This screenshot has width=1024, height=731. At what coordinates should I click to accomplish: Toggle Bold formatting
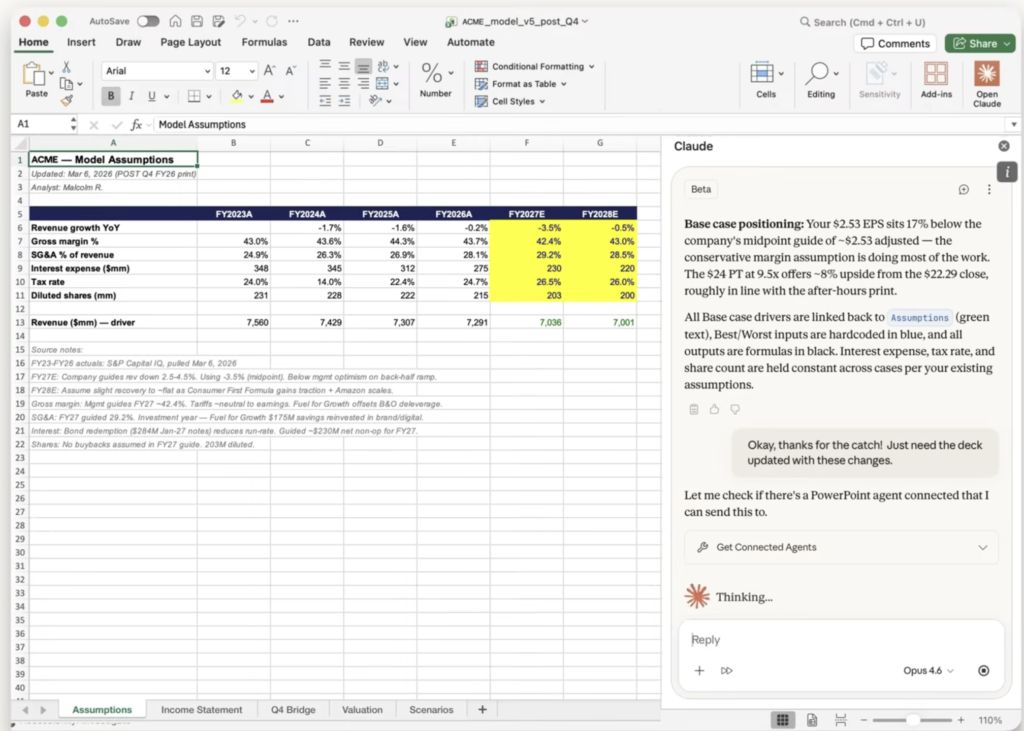[x=111, y=96]
